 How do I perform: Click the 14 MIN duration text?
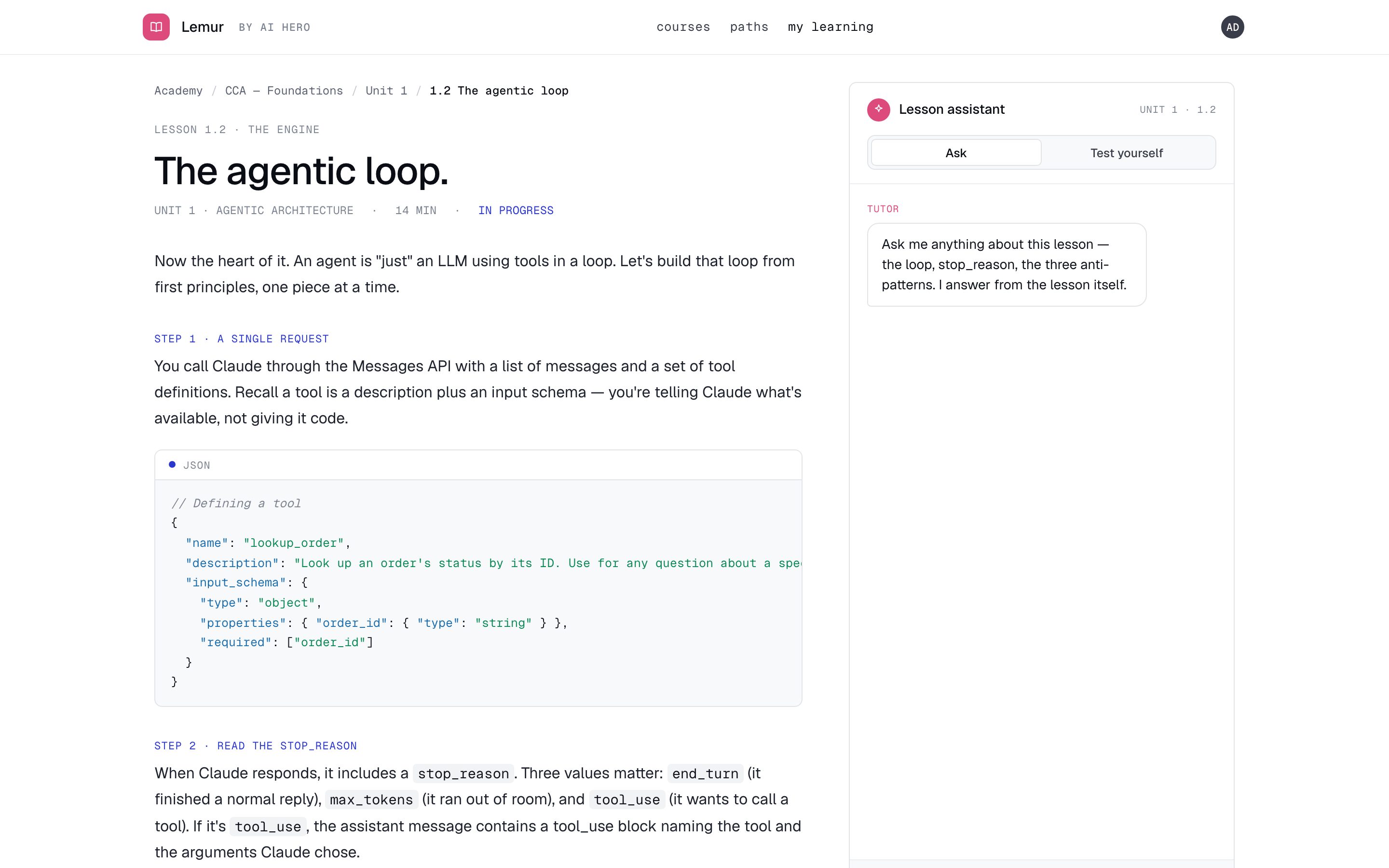pos(416,211)
